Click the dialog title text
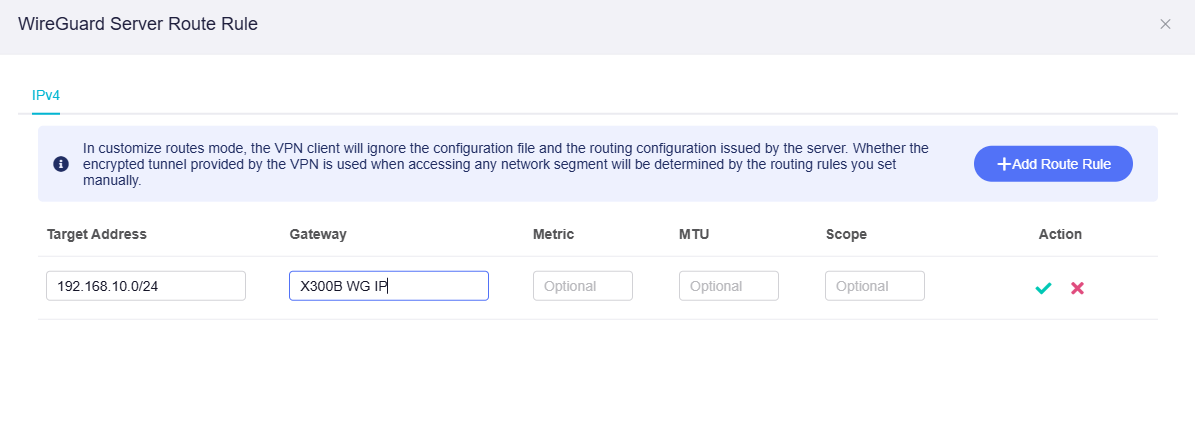This screenshot has height=429, width=1195. pos(138,25)
